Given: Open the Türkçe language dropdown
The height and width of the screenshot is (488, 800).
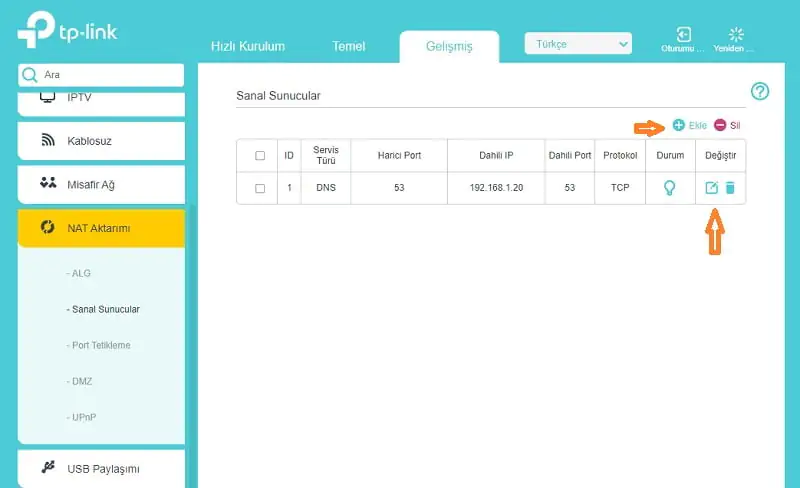Looking at the screenshot, I should click(578, 44).
